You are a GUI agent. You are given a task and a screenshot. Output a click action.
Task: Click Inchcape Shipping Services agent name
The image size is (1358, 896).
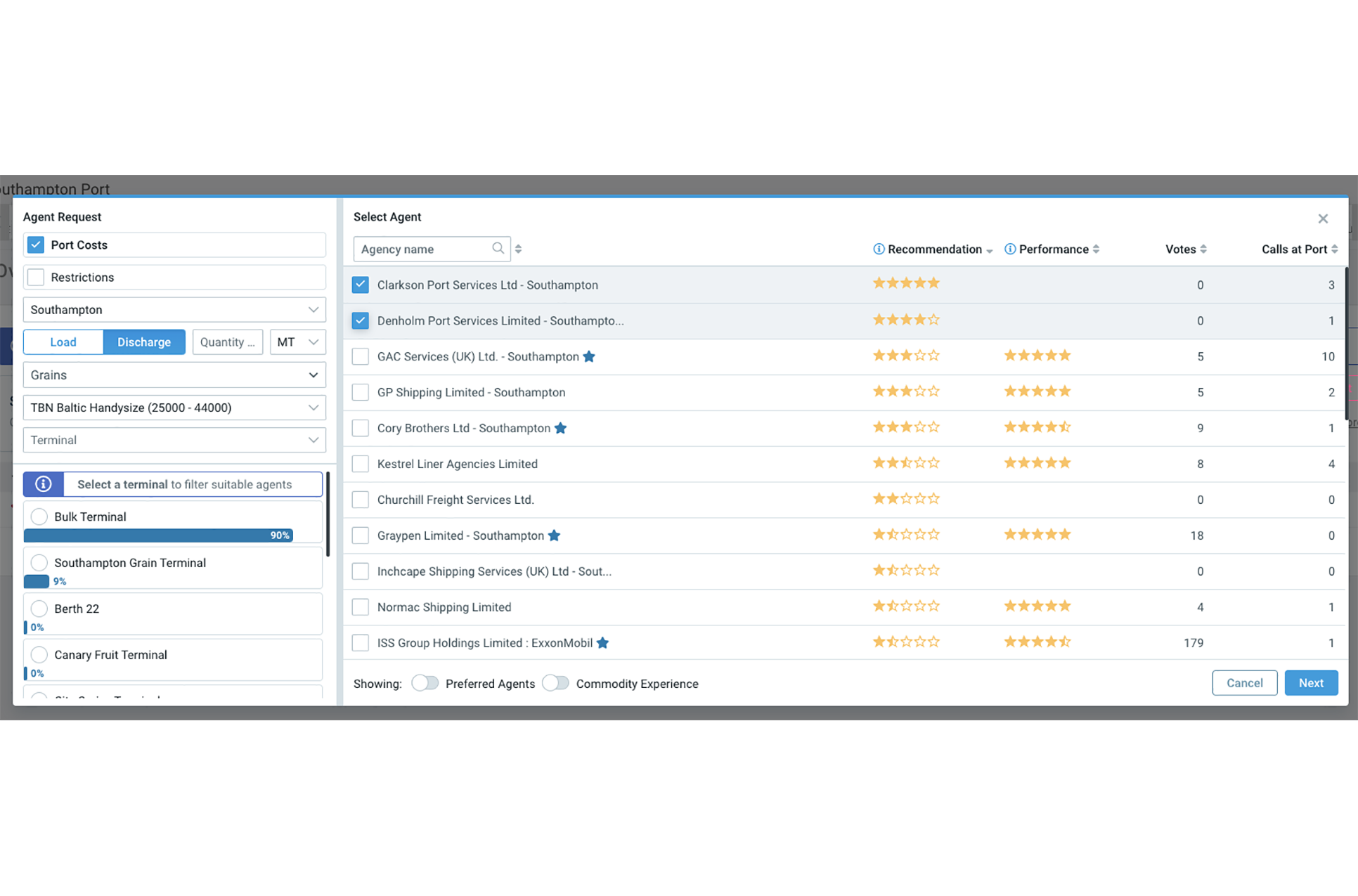(x=494, y=571)
